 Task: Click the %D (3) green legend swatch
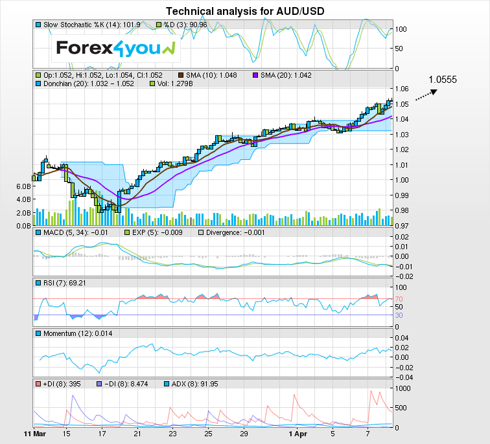click(x=159, y=25)
